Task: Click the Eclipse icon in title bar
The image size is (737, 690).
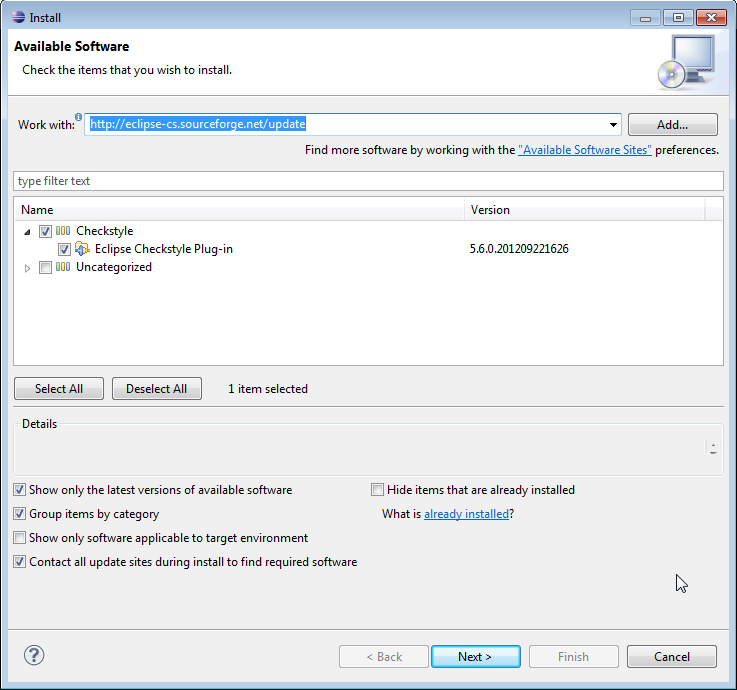Action: point(17,17)
